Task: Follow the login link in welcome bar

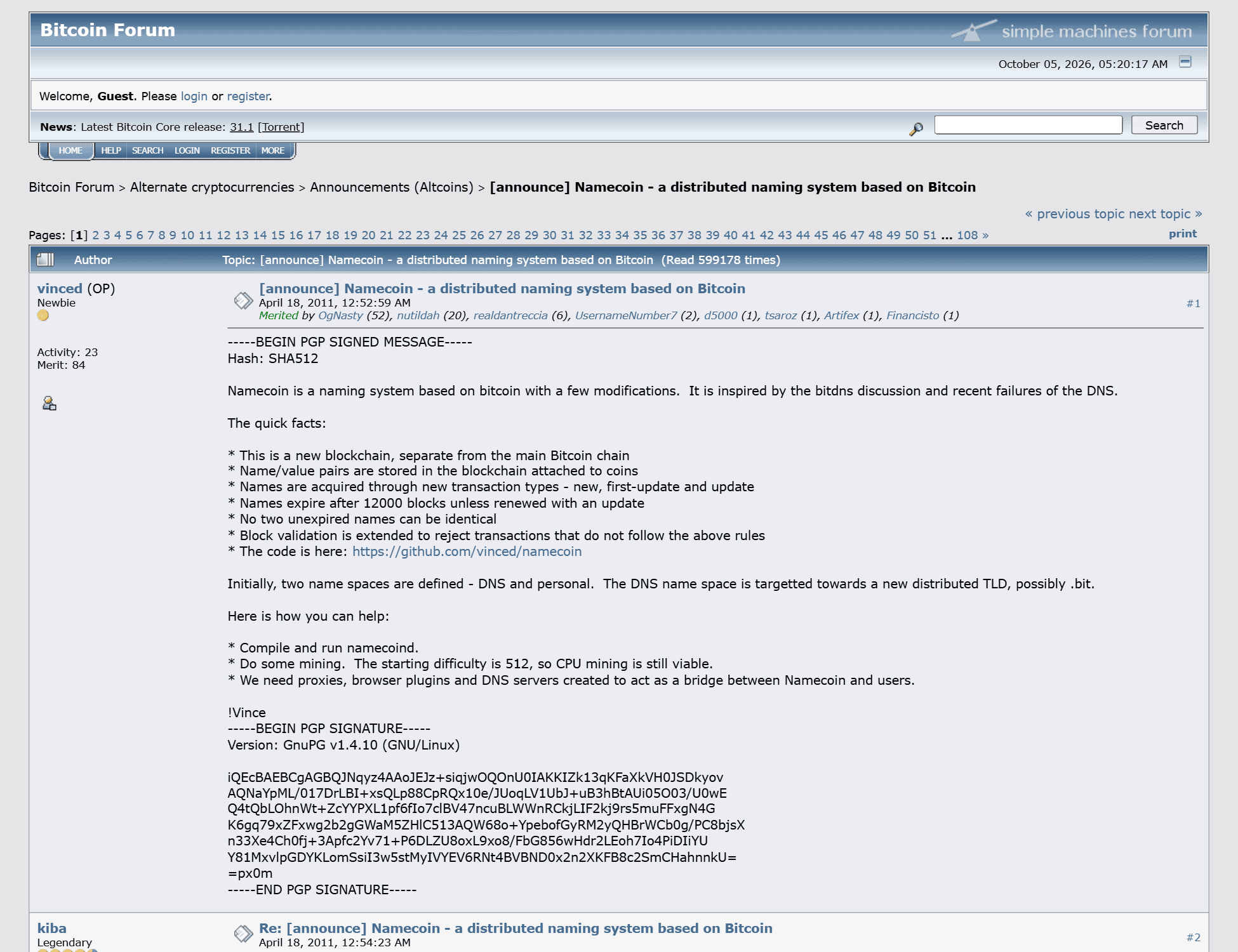Action: pyautogui.click(x=194, y=96)
